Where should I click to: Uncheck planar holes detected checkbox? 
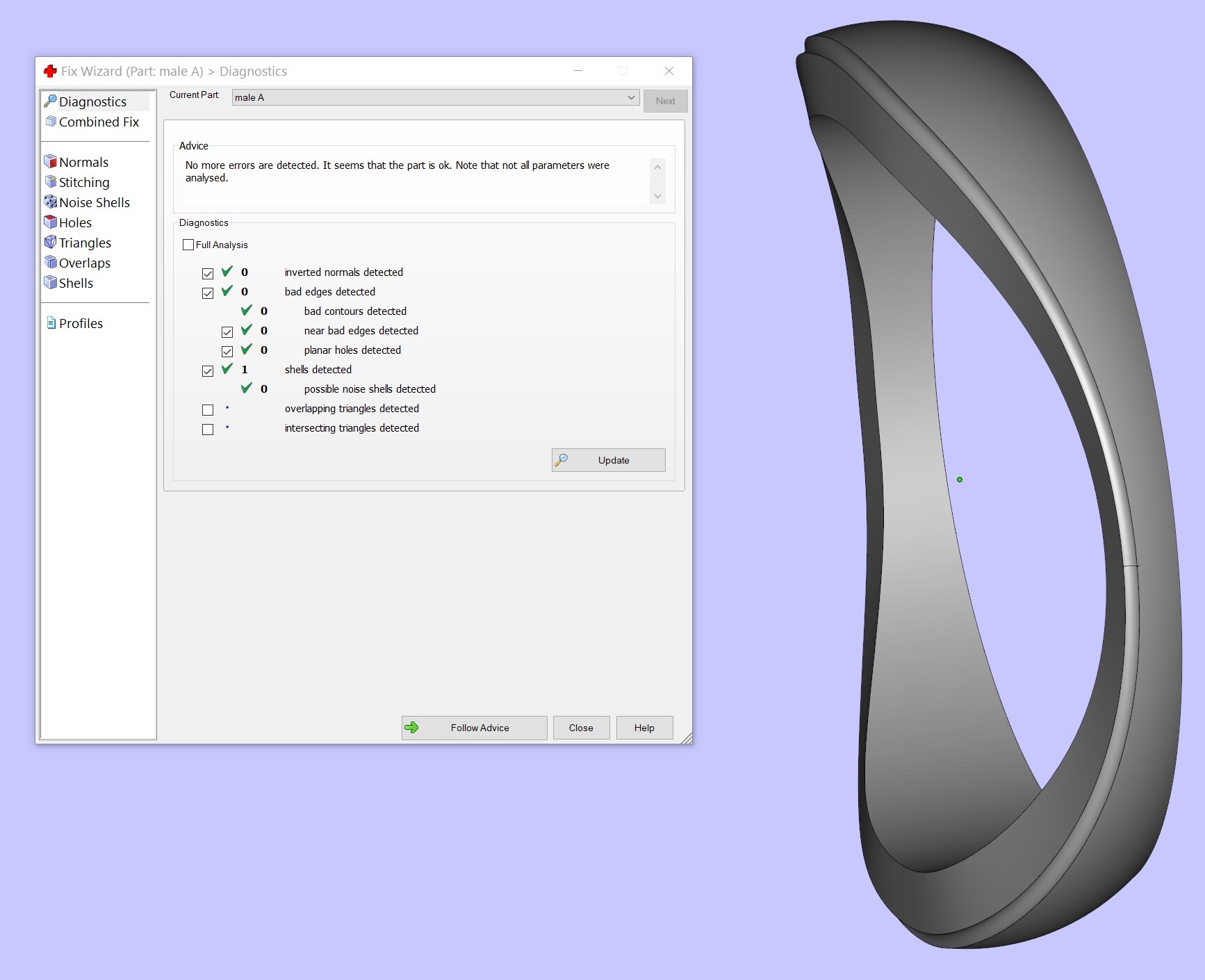[227, 351]
